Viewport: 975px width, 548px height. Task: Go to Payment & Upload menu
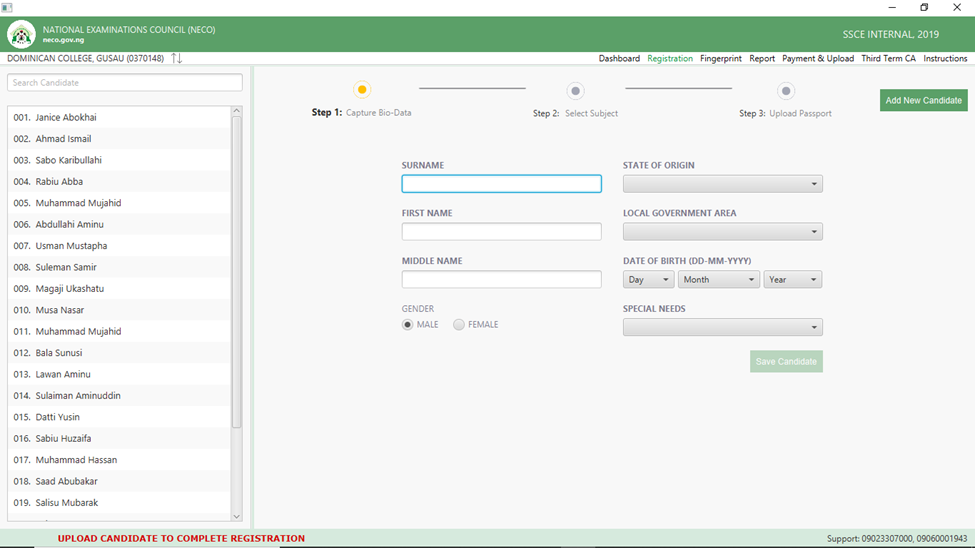pos(817,59)
